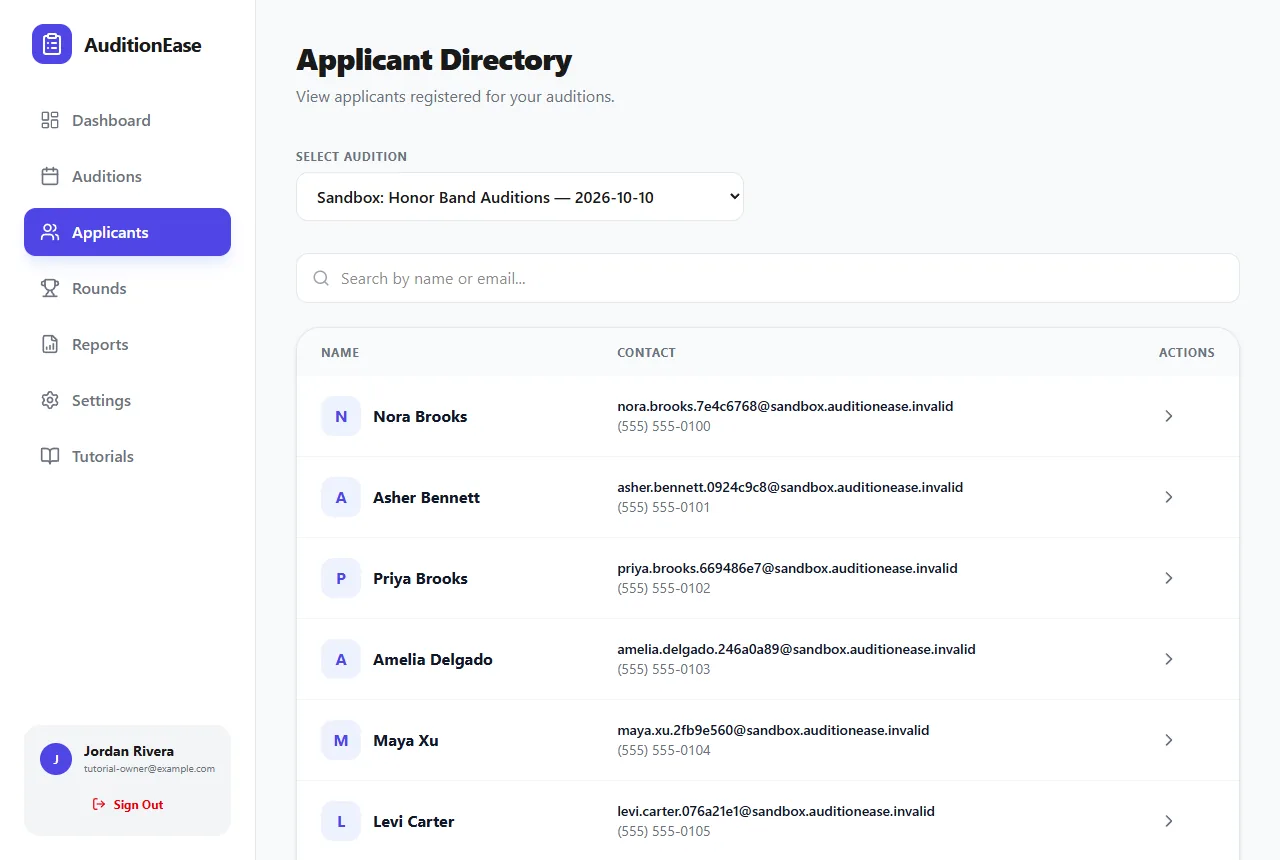Click phone number (555) 555-0101
1280x860 pixels.
(664, 508)
